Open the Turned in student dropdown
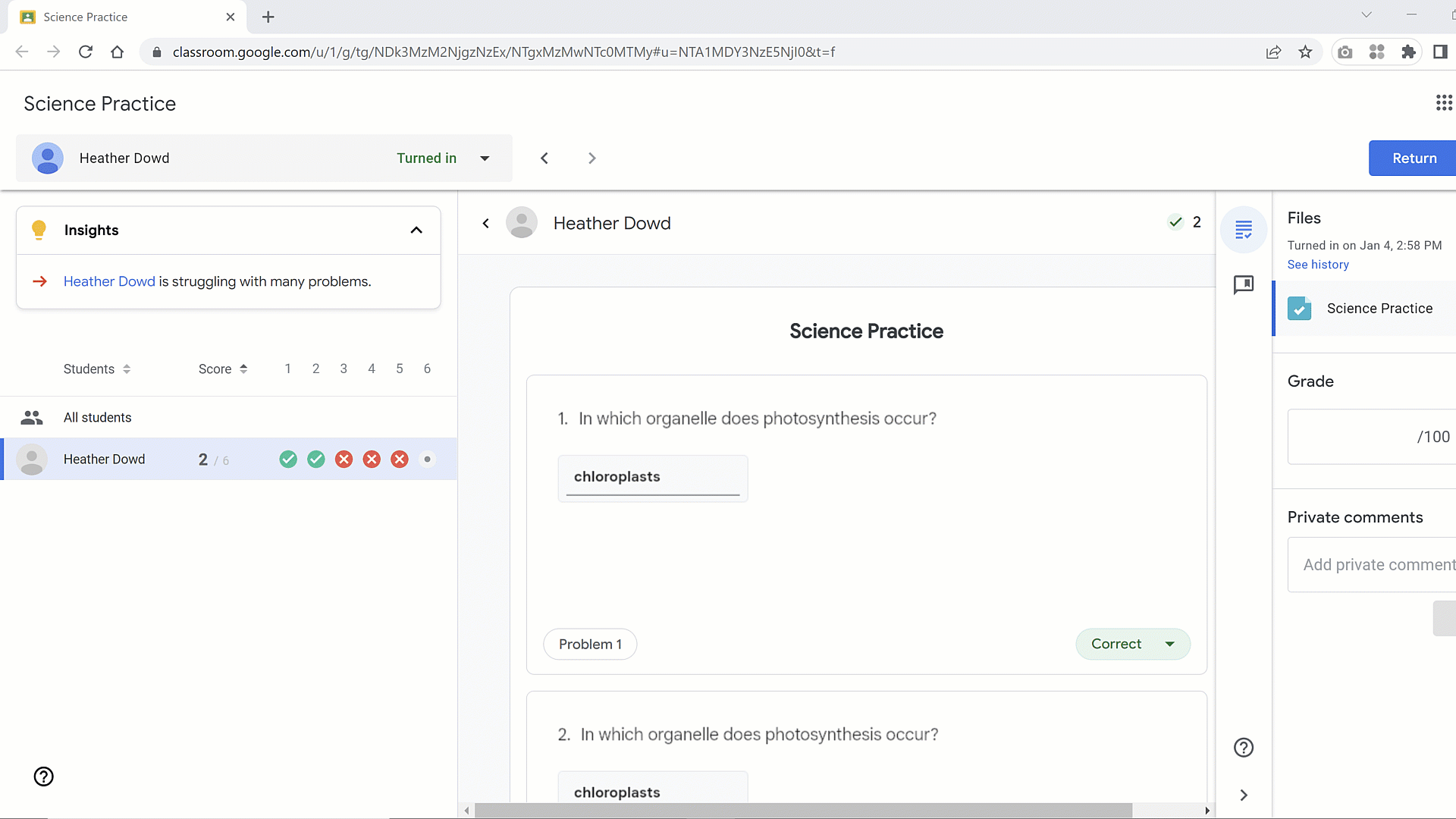Screen dimensions: 1456x819 pyautogui.click(x=485, y=158)
